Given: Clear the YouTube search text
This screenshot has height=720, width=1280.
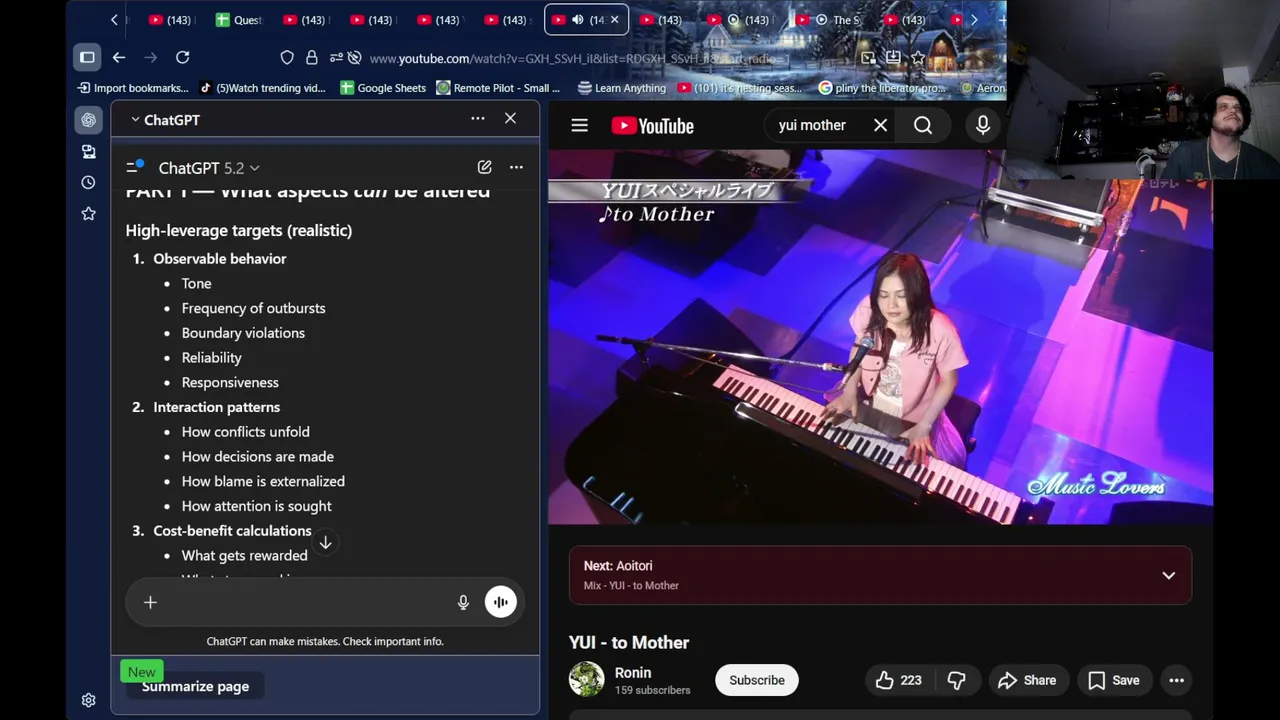Looking at the screenshot, I should (880, 125).
